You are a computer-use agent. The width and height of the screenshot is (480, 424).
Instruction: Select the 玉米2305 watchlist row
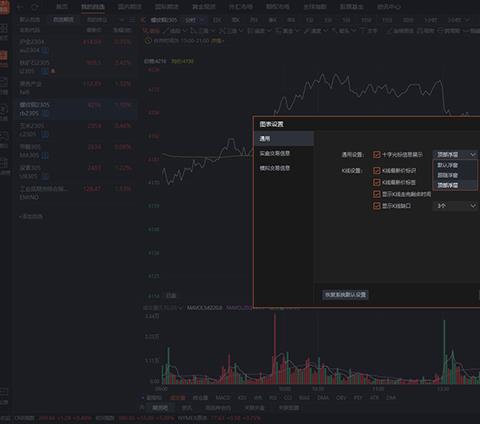click(77, 130)
